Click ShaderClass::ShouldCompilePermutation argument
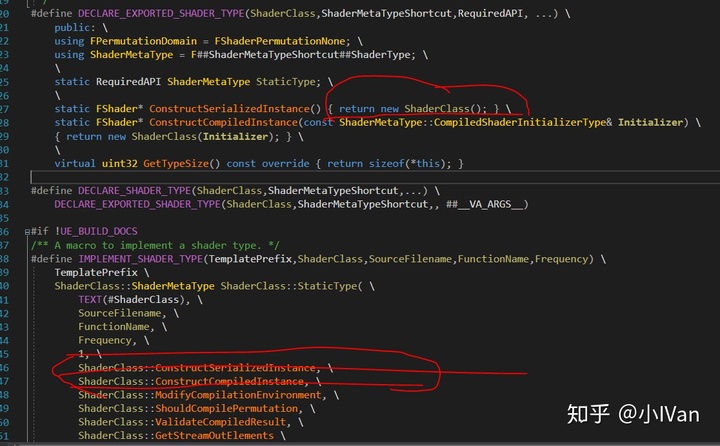Image resolution: width=720 pixels, height=446 pixels. tap(190, 409)
